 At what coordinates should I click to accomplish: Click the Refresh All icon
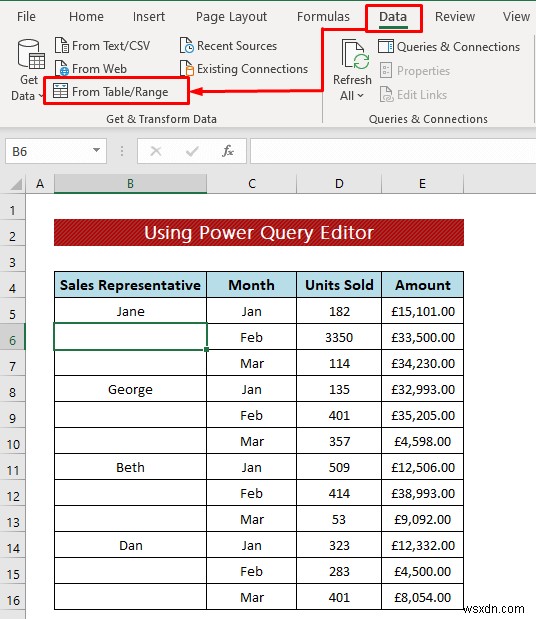pyautogui.click(x=355, y=54)
